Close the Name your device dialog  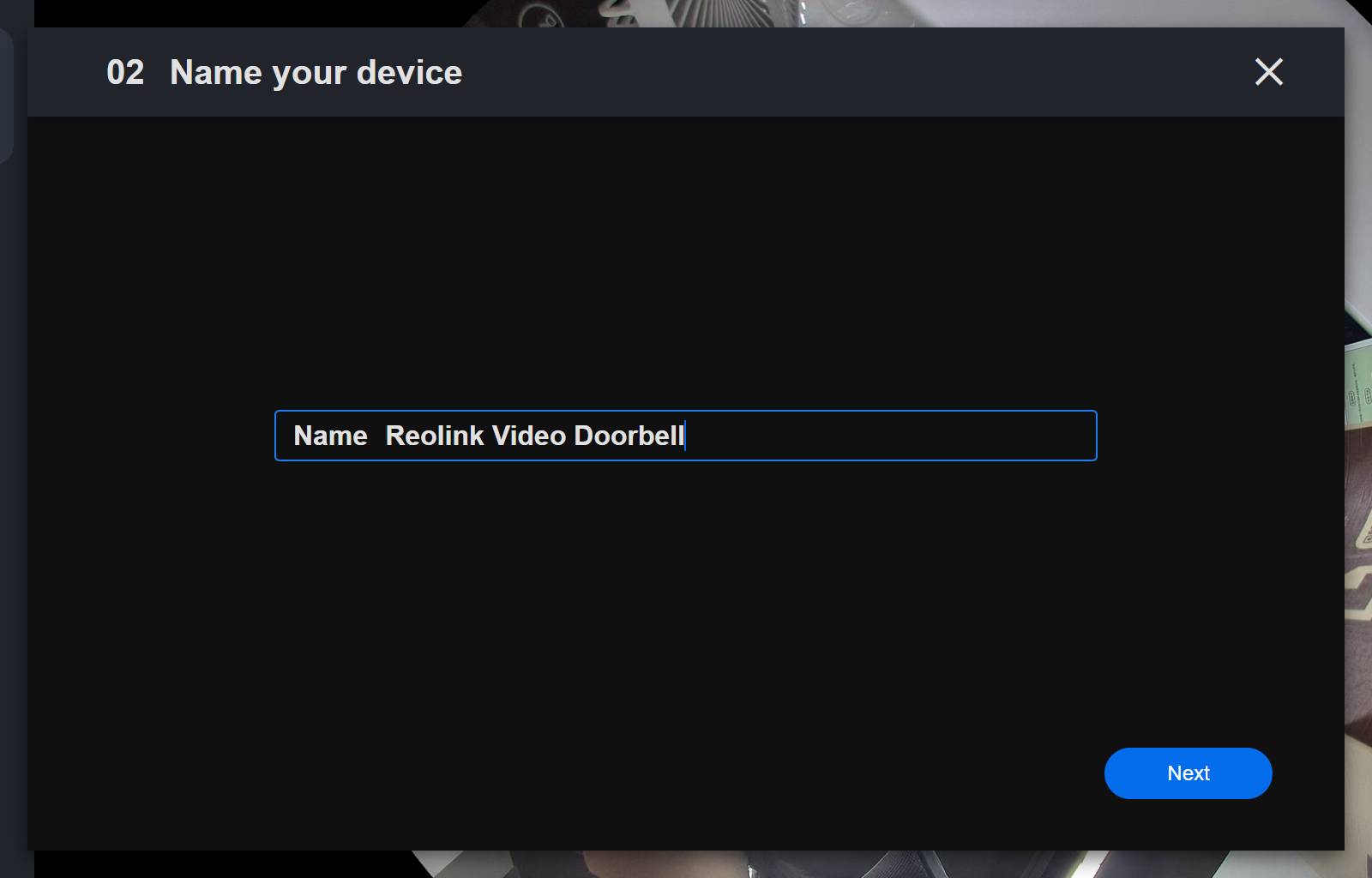(1269, 72)
